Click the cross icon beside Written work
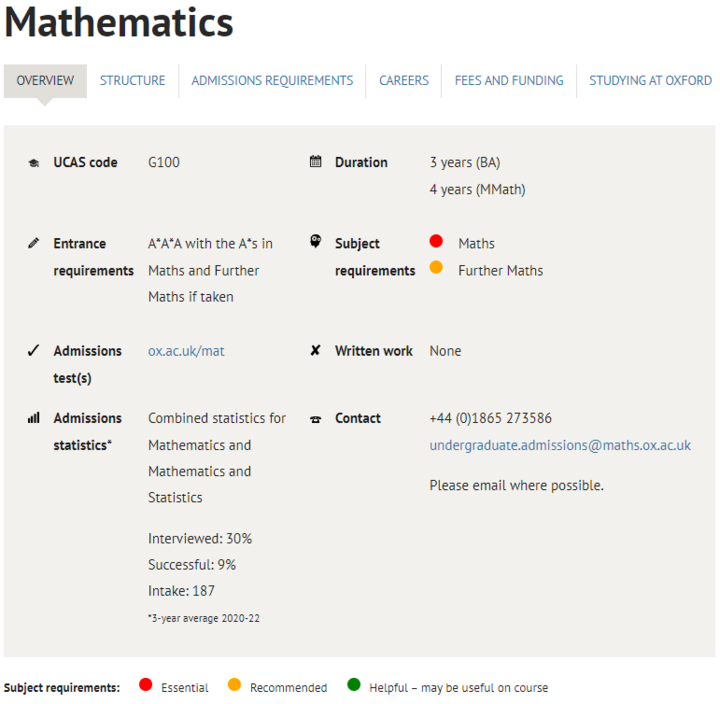This screenshot has height=704, width=720. coord(316,351)
